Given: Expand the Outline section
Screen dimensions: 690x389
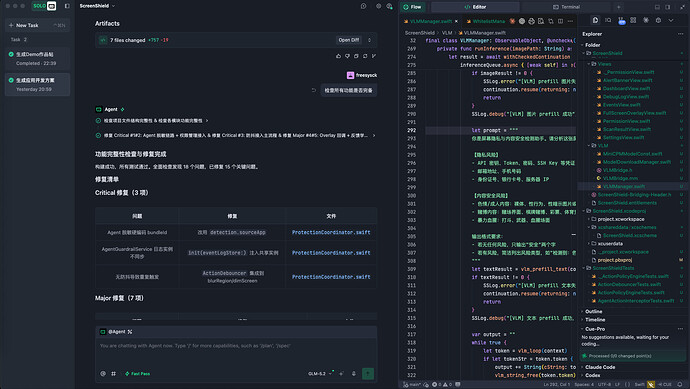Looking at the screenshot, I should [x=593, y=312].
